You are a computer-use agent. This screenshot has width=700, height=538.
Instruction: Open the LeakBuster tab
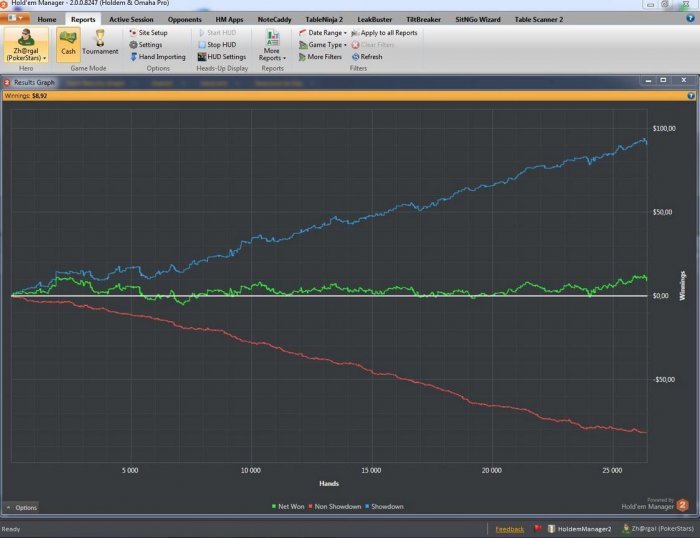pos(375,20)
